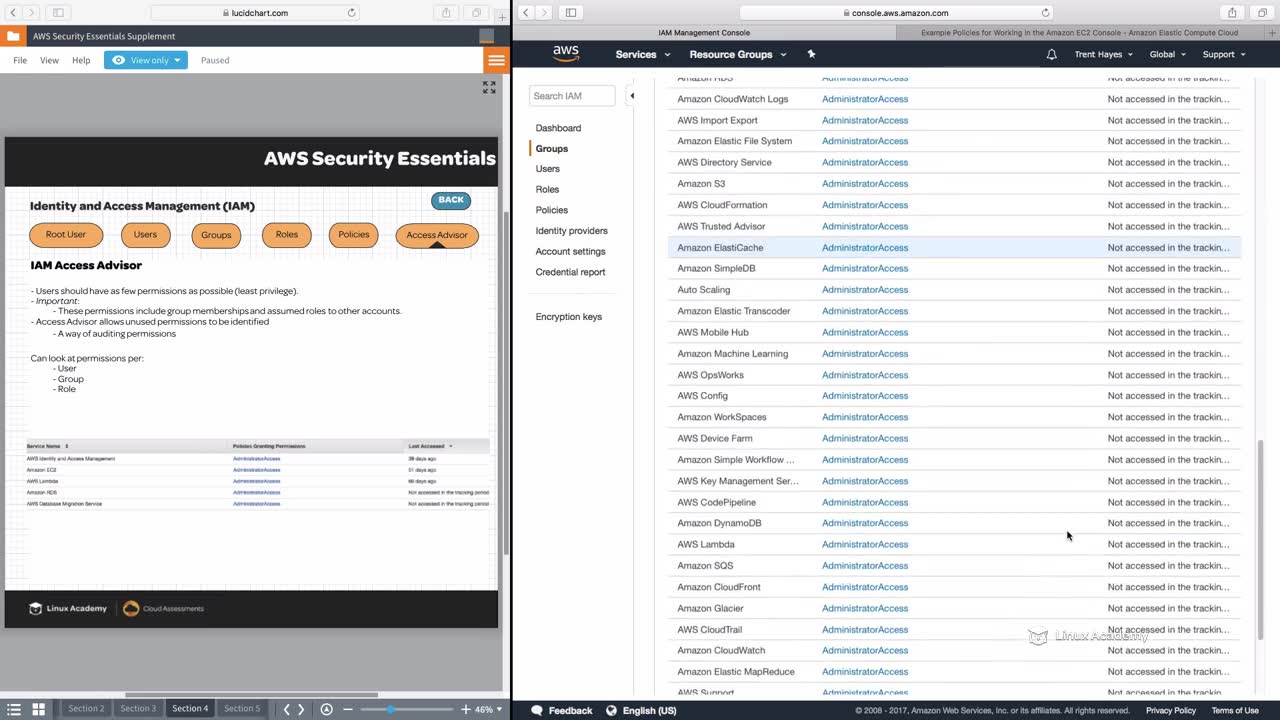Click the Search IAM input field
This screenshot has height=720, width=1280.
coord(572,96)
